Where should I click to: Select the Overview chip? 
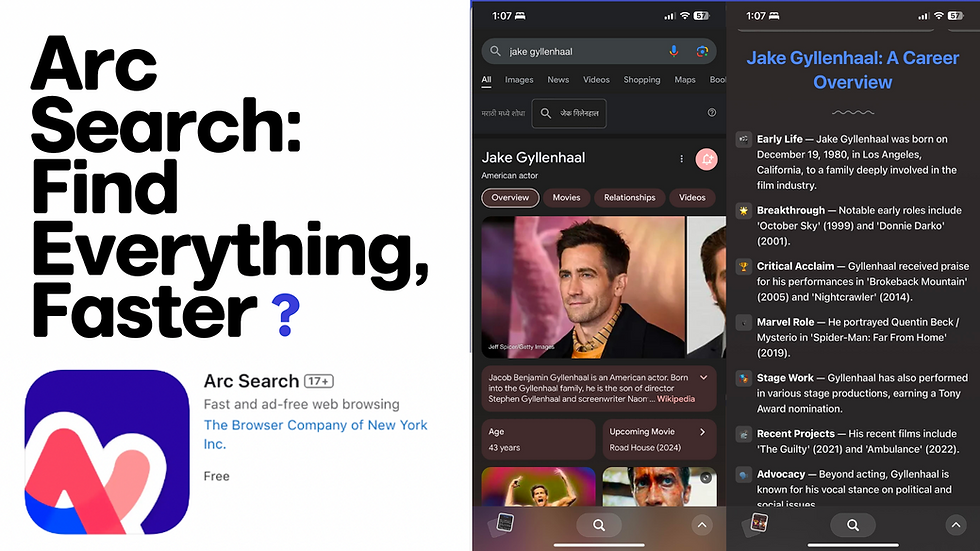coord(510,197)
